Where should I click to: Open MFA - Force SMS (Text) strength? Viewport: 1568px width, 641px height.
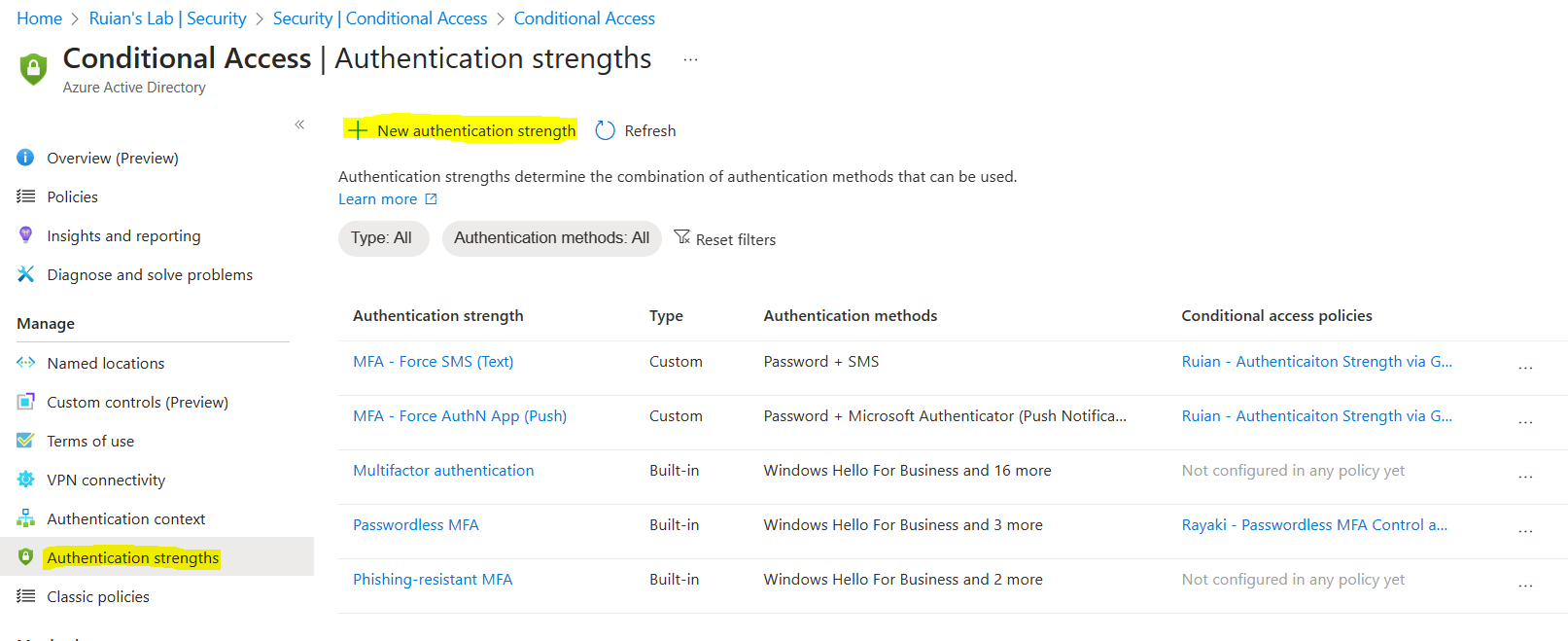tap(434, 361)
